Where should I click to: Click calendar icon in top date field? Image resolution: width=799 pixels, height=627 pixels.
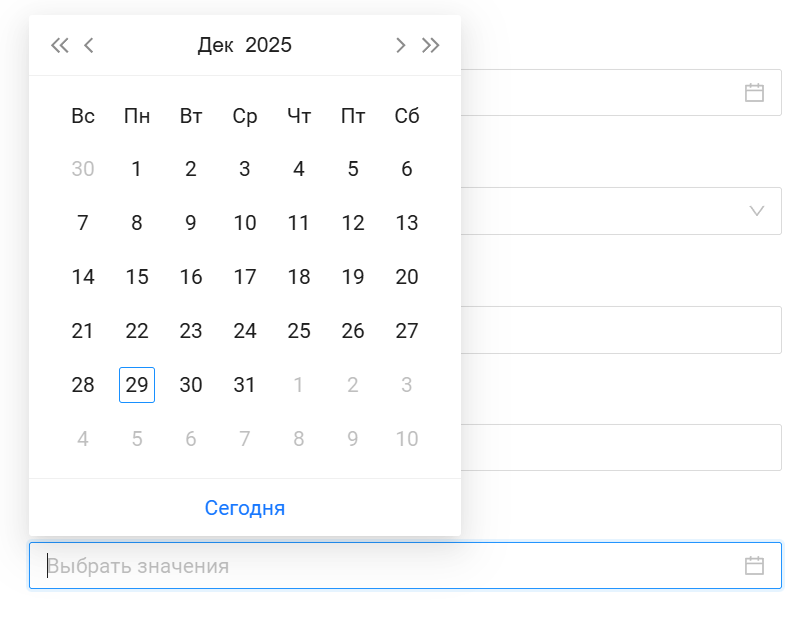[x=754, y=93]
